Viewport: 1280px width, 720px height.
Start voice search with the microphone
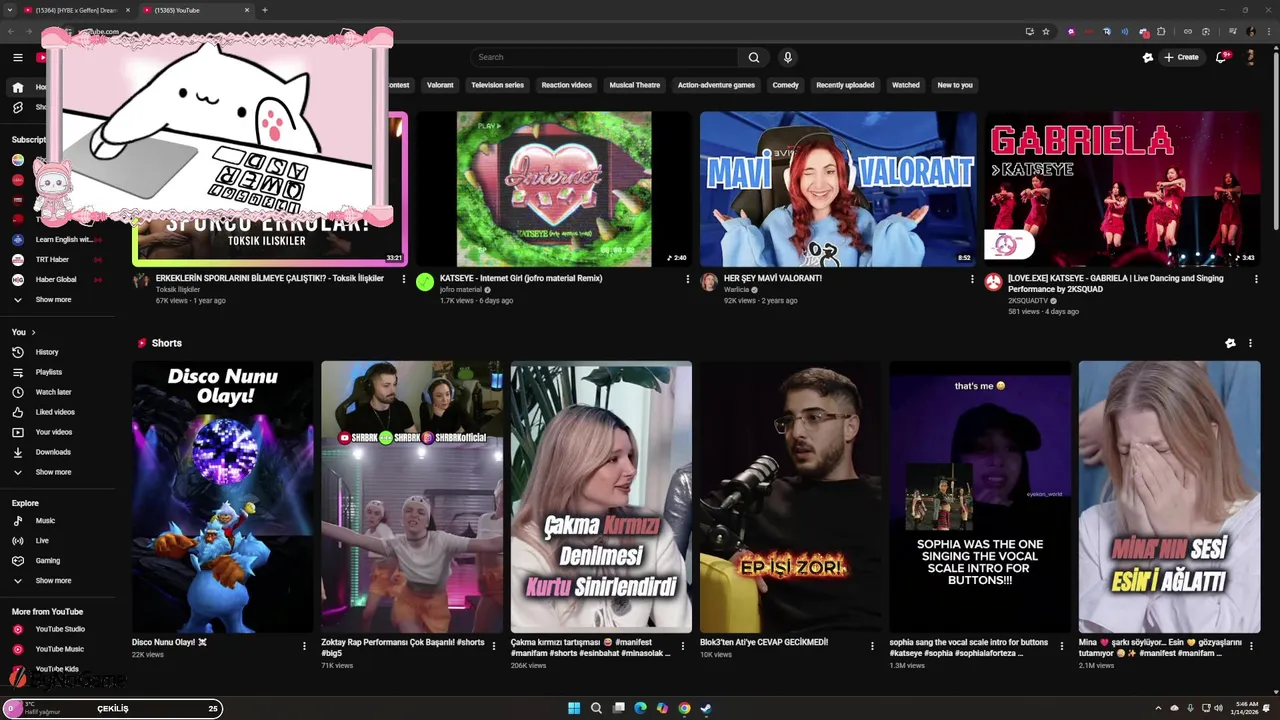coord(788,57)
